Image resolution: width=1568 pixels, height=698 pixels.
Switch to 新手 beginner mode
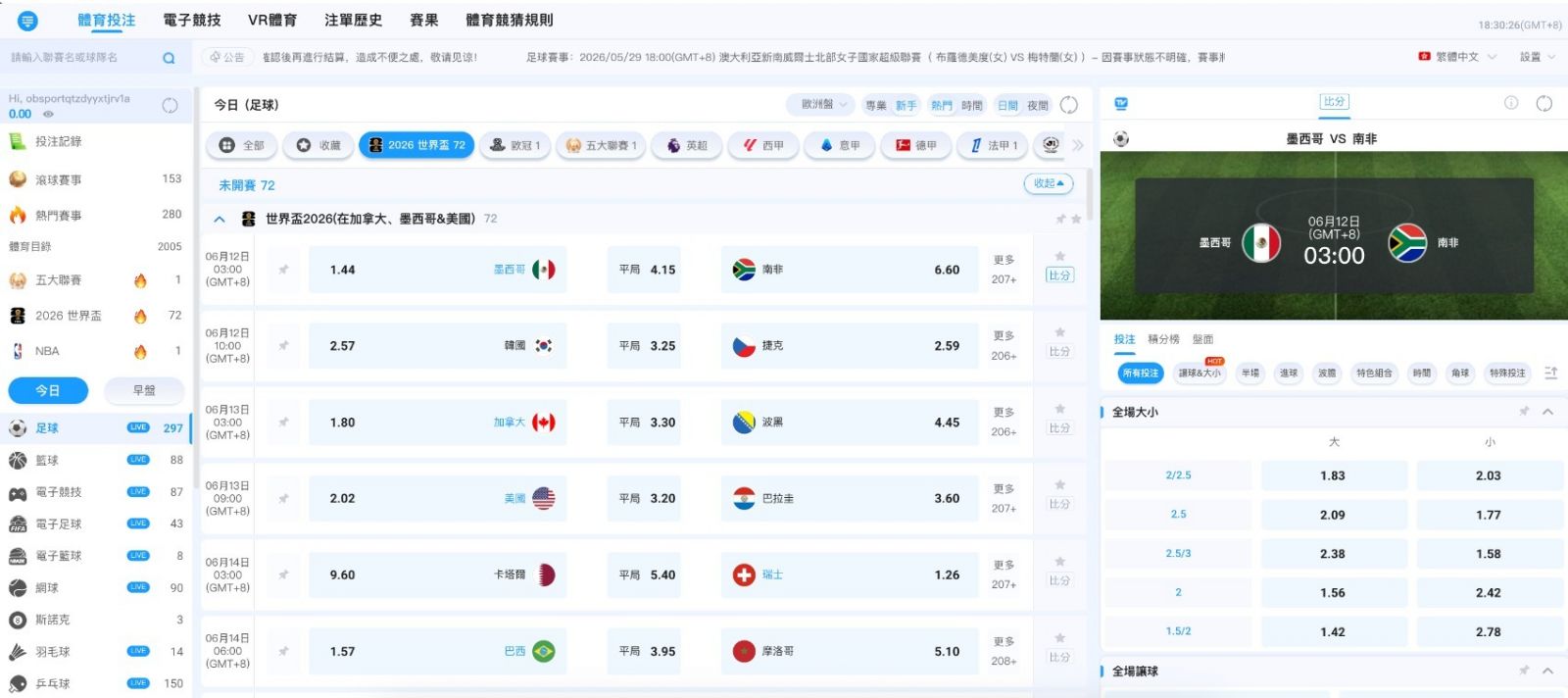(x=906, y=105)
